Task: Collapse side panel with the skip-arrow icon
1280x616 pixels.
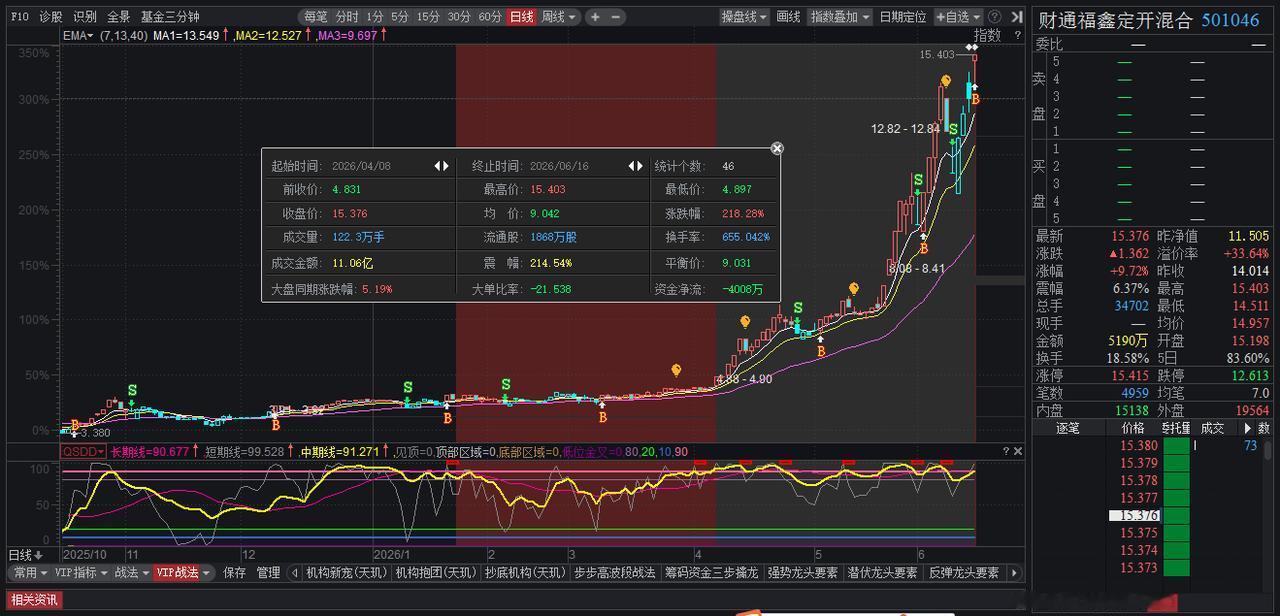Action: (1015, 17)
